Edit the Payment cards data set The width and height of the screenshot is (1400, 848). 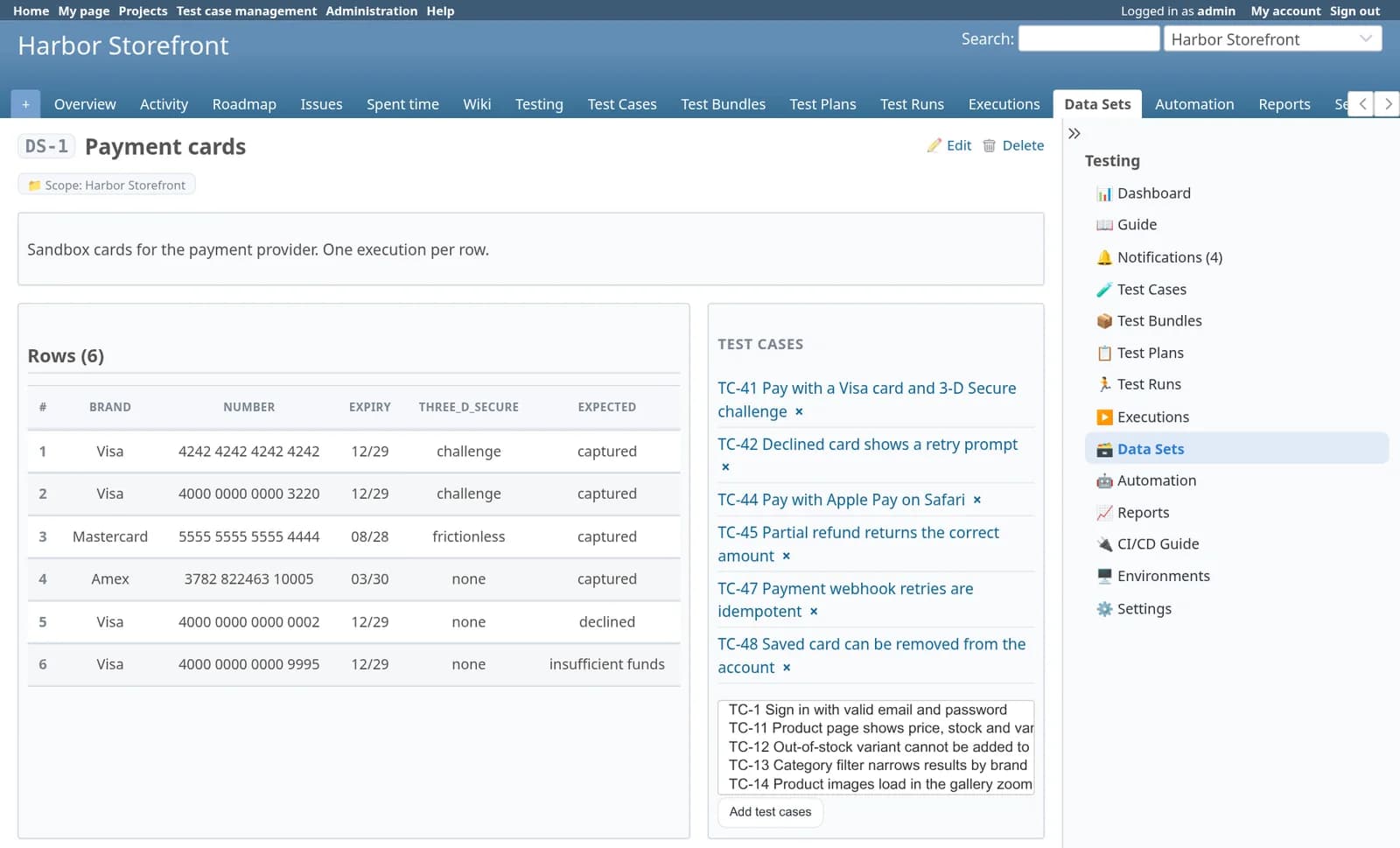[x=949, y=145]
